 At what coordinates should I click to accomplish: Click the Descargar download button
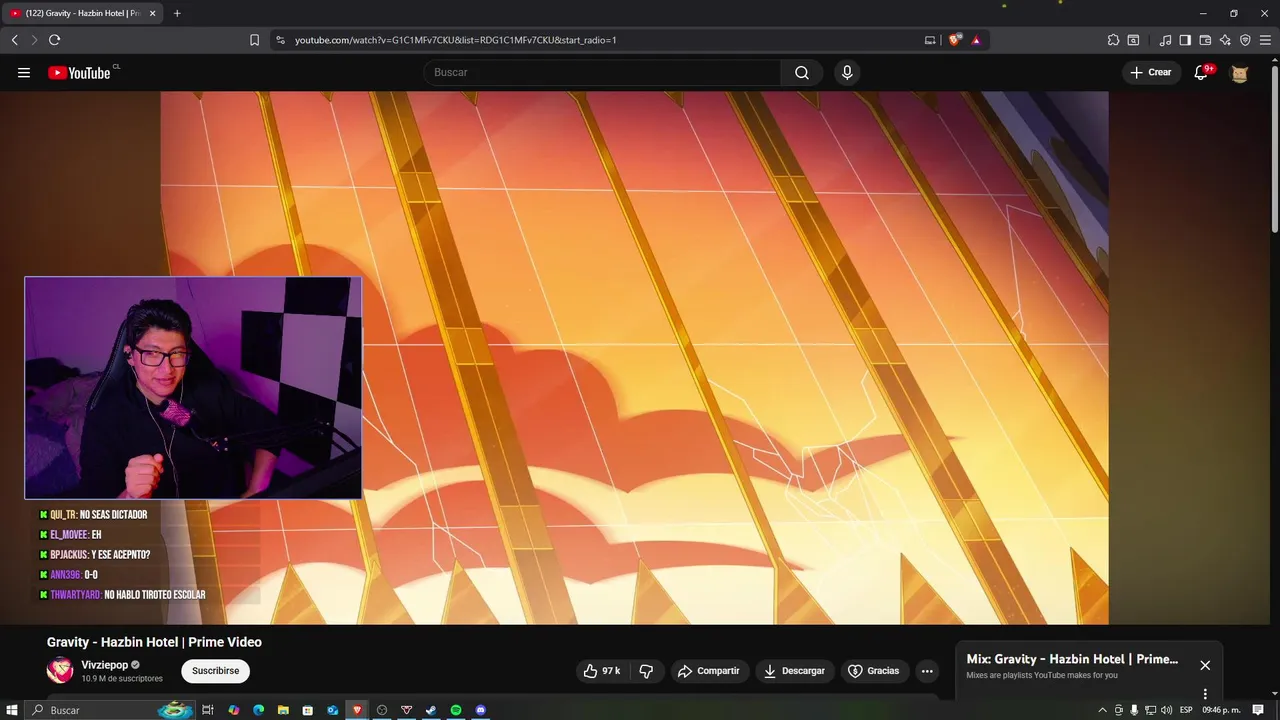click(794, 671)
